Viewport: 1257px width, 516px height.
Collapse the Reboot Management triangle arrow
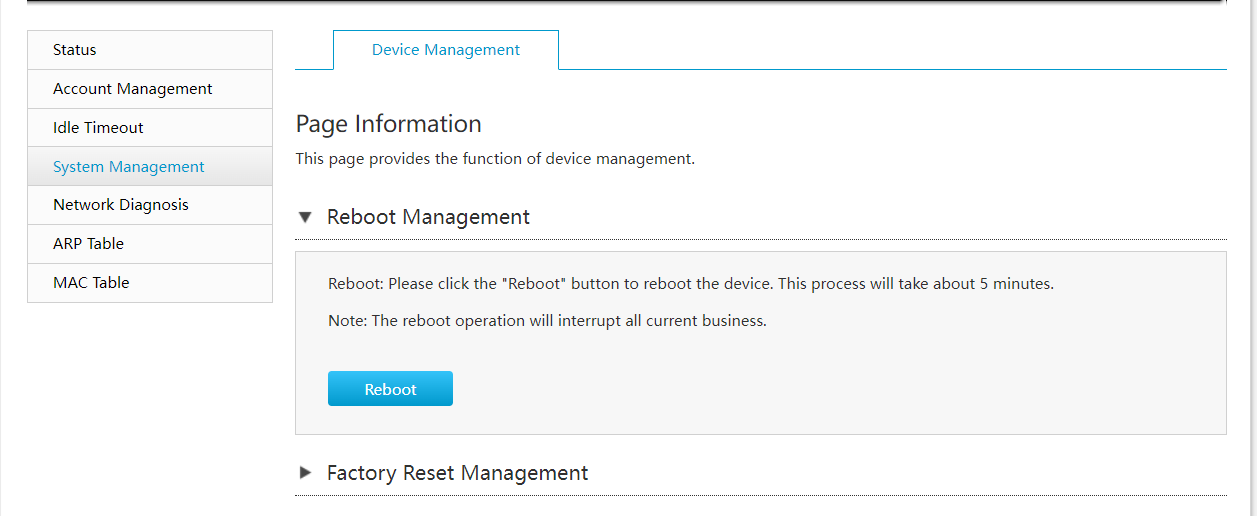coord(306,217)
